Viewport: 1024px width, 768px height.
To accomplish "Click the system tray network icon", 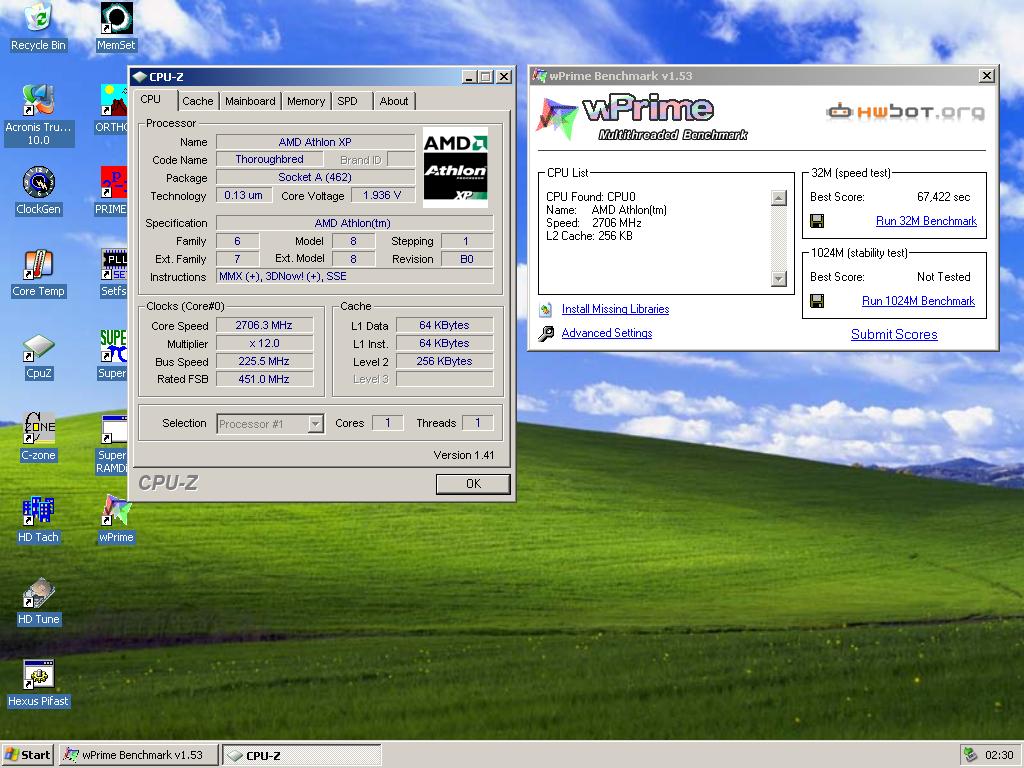I will [970, 755].
